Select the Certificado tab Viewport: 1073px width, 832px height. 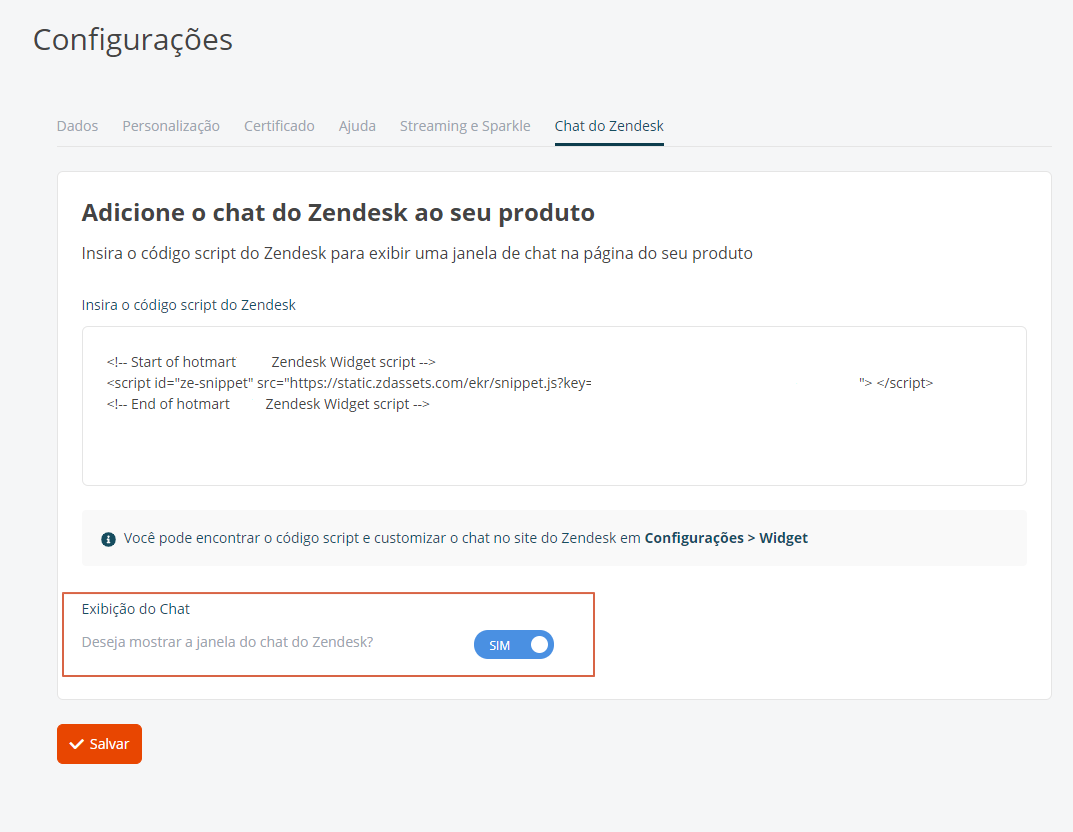279,126
